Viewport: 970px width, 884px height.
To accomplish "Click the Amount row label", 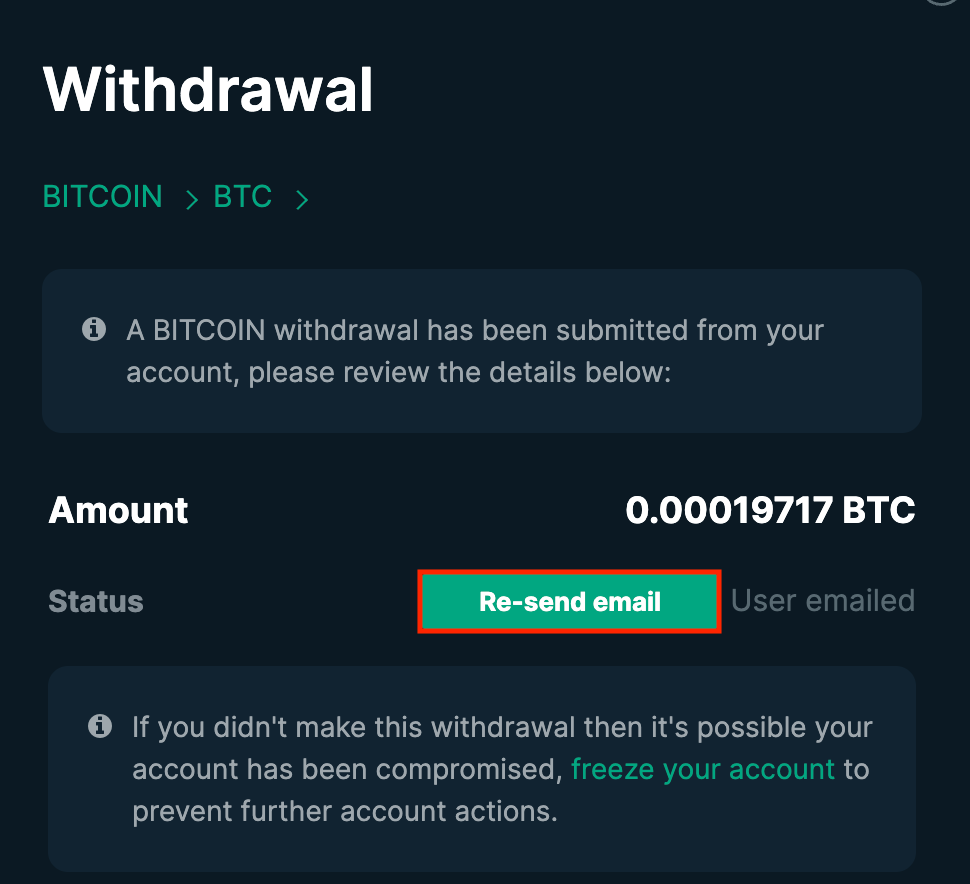I will [118, 510].
